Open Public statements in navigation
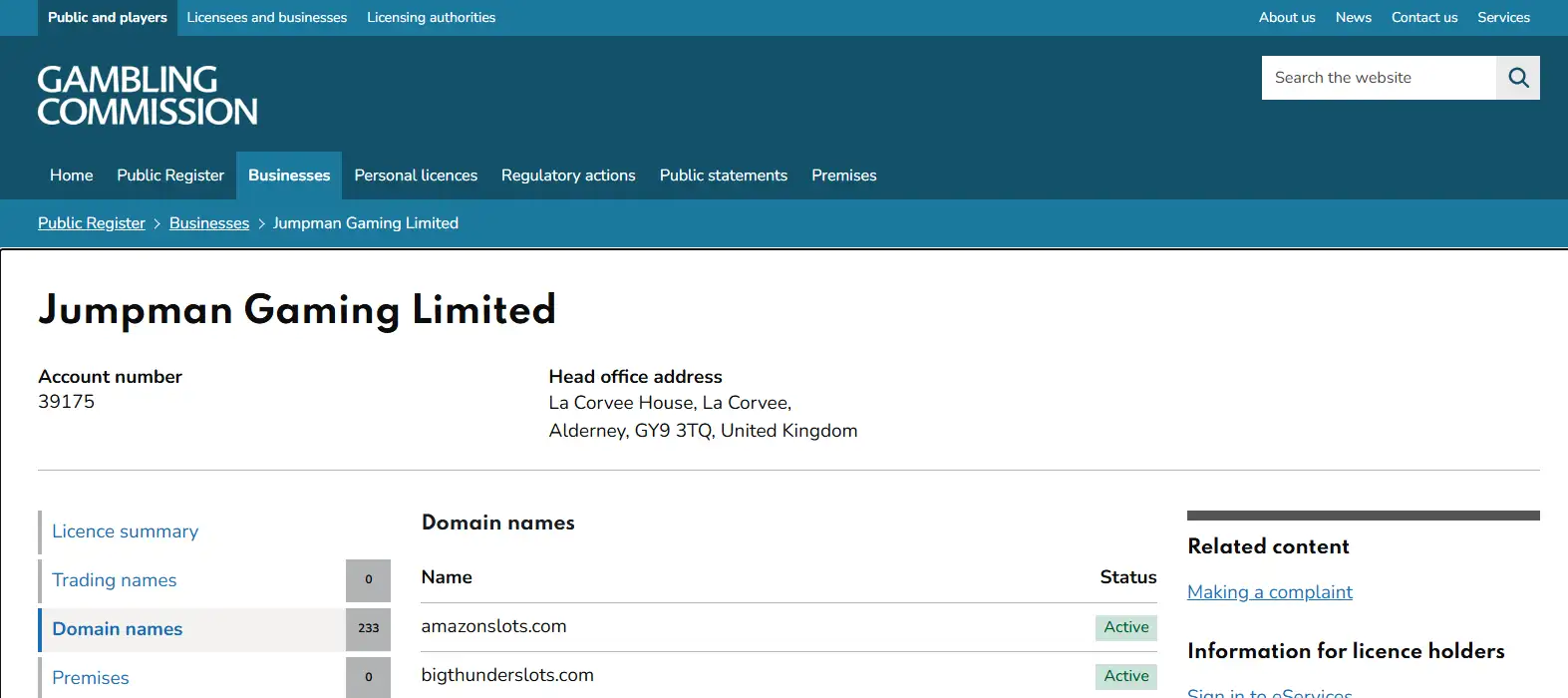1568x698 pixels. (x=724, y=175)
